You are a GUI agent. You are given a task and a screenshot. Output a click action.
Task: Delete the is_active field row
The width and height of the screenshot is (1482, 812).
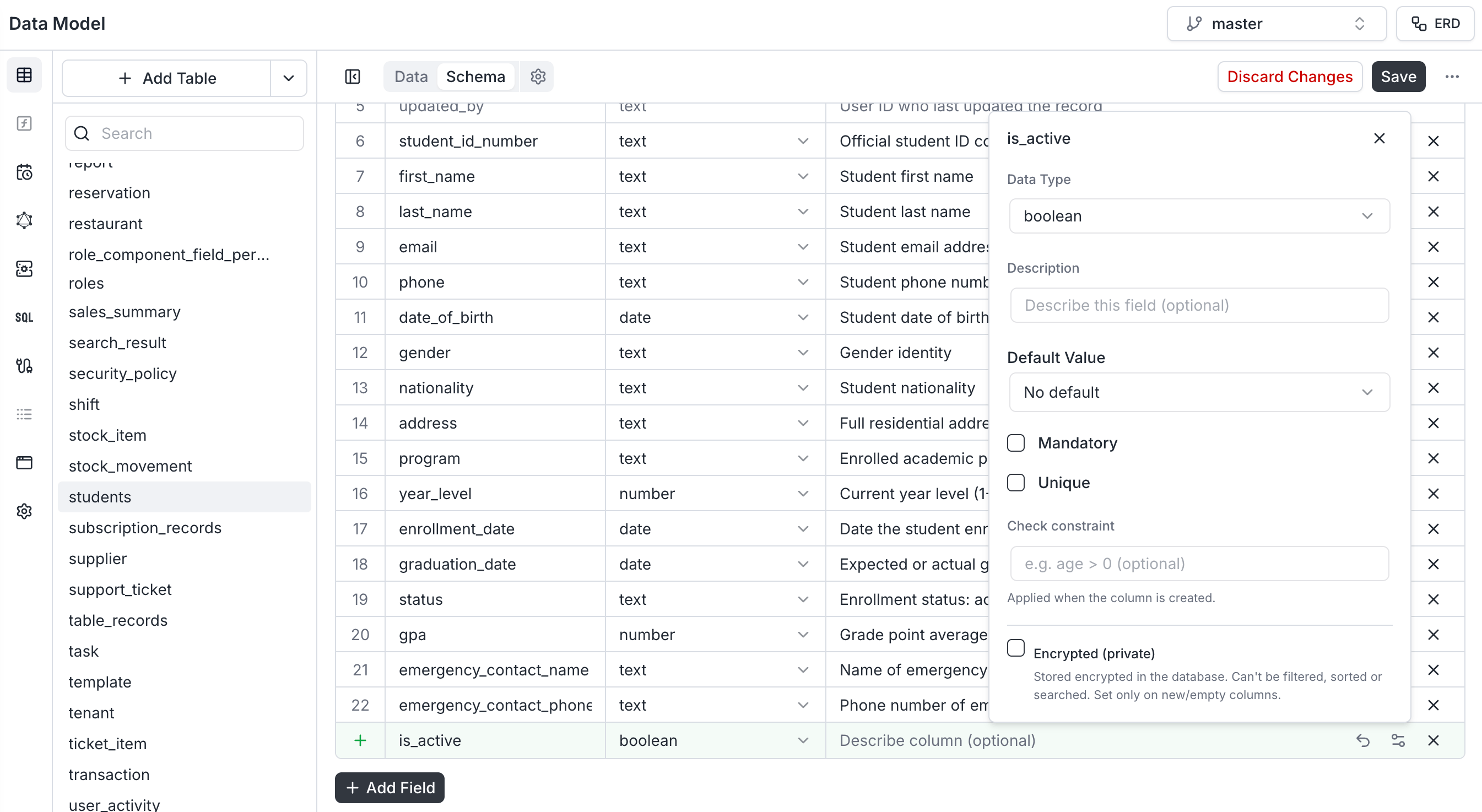tap(1433, 740)
